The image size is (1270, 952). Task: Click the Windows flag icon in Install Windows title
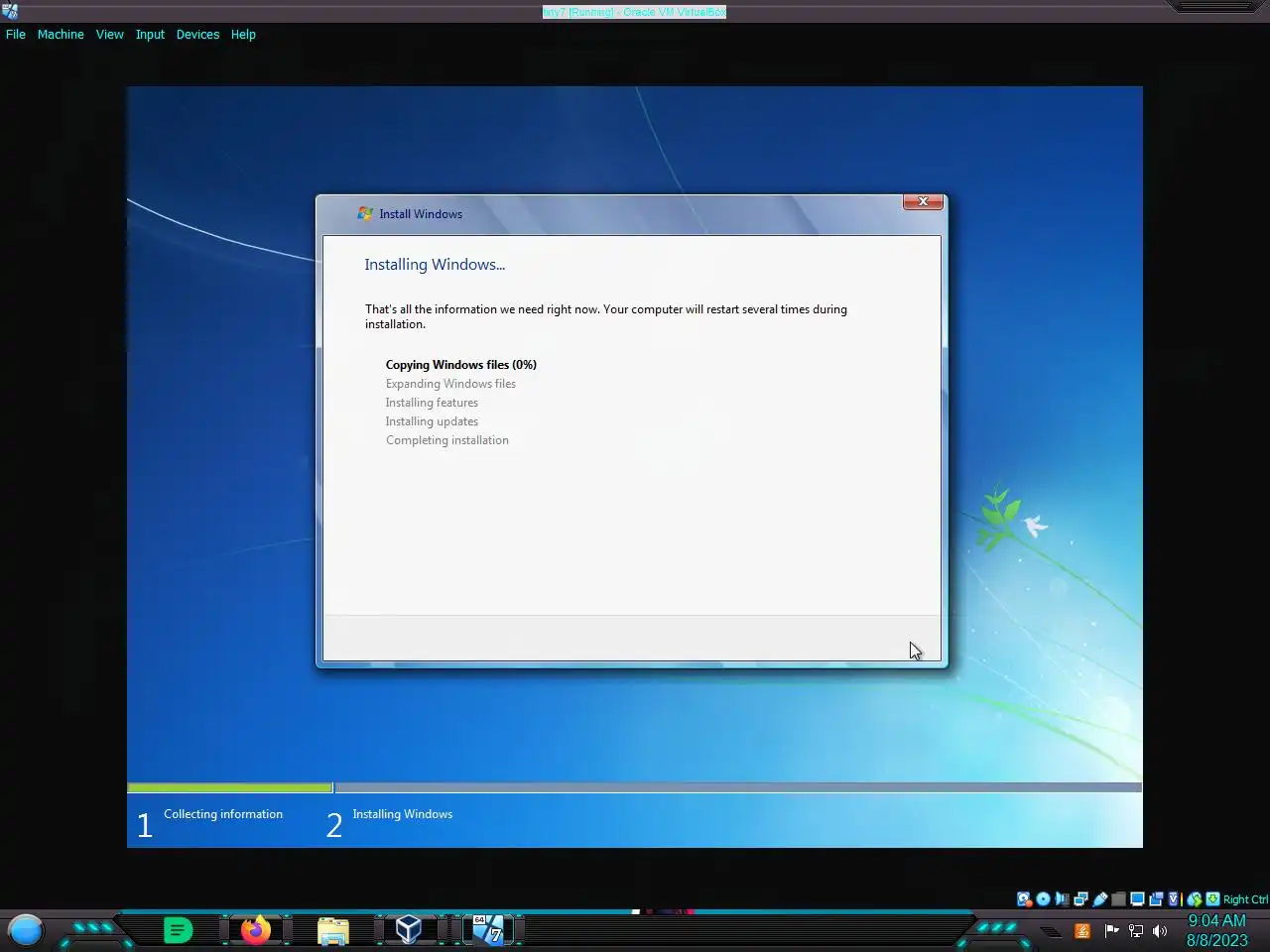click(365, 213)
